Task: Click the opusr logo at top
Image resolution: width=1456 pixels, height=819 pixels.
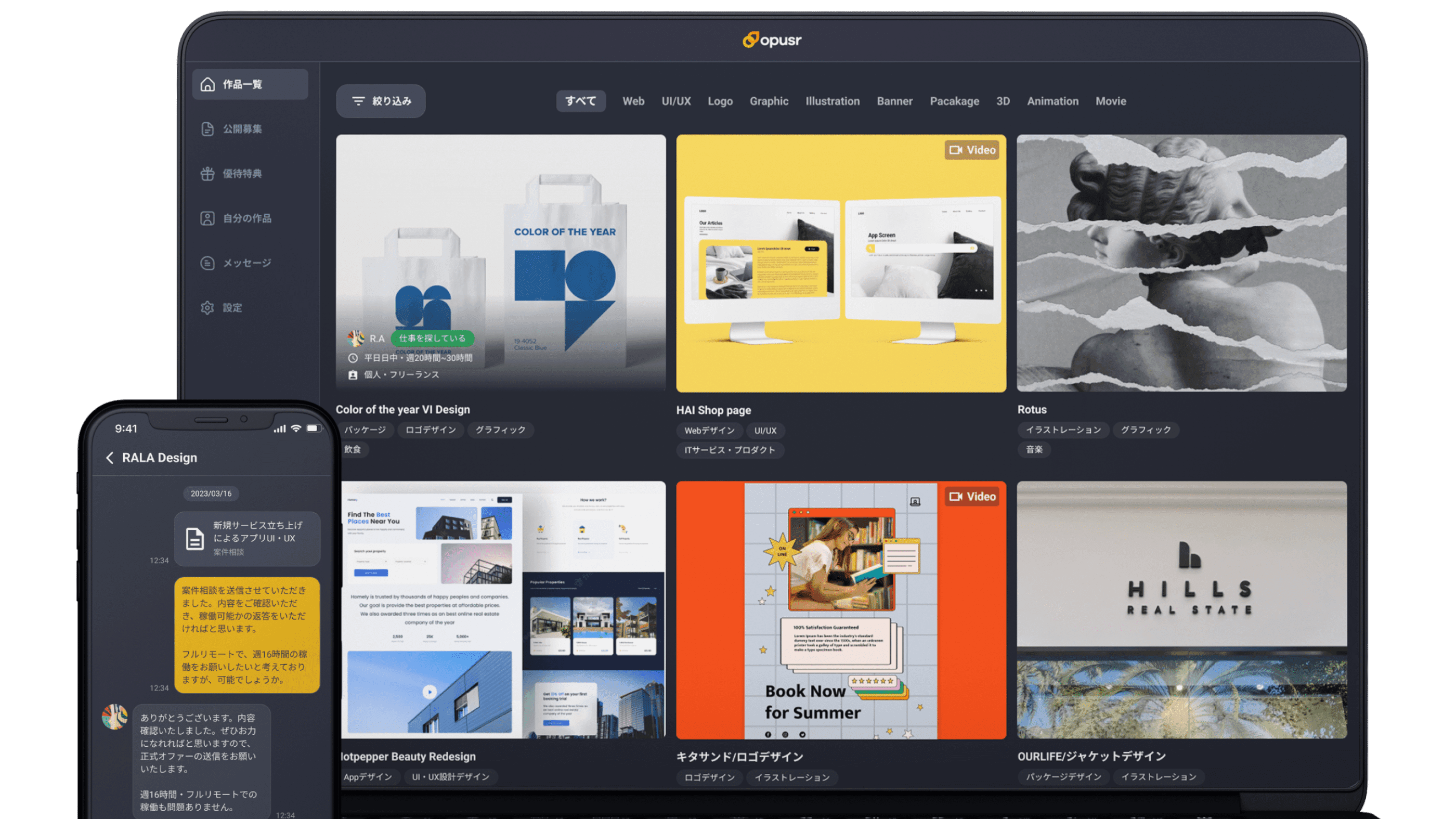Action: coord(773,40)
